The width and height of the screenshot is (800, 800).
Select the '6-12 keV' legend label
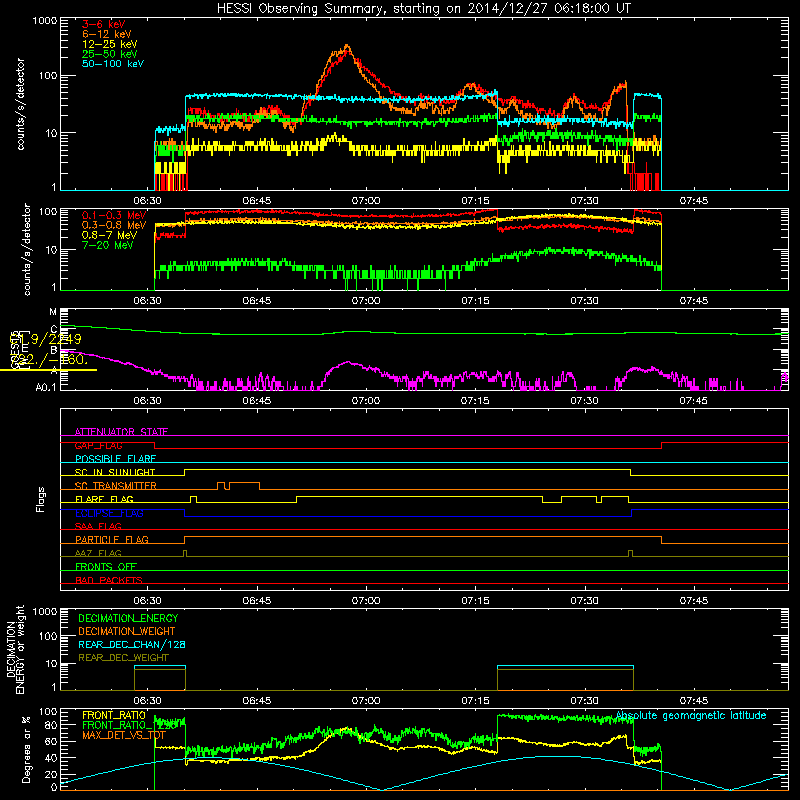107,34
